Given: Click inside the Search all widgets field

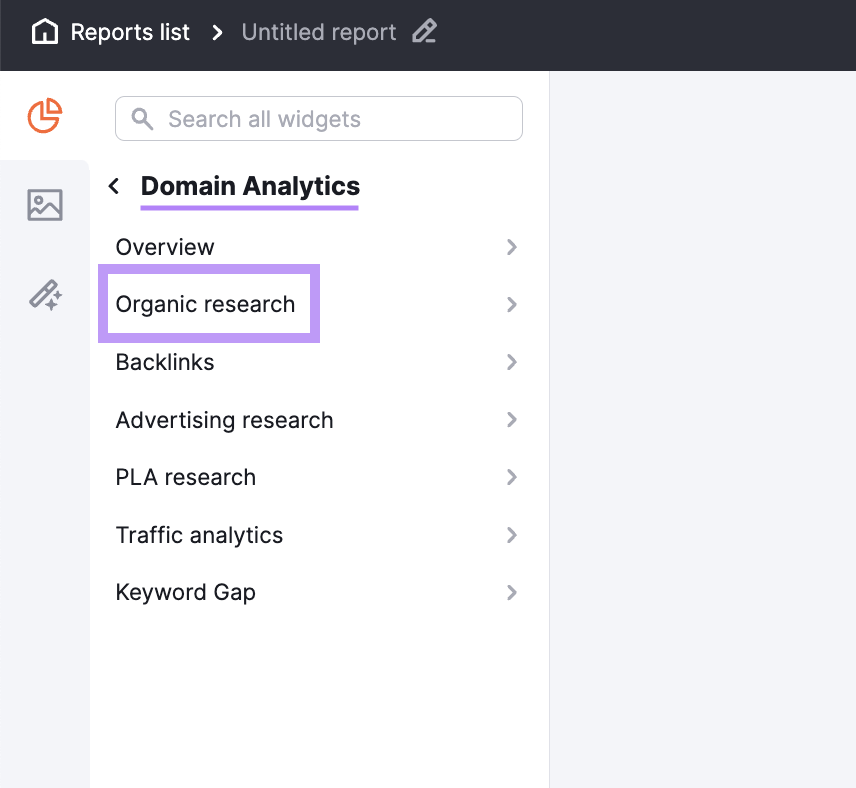Looking at the screenshot, I should (318, 118).
